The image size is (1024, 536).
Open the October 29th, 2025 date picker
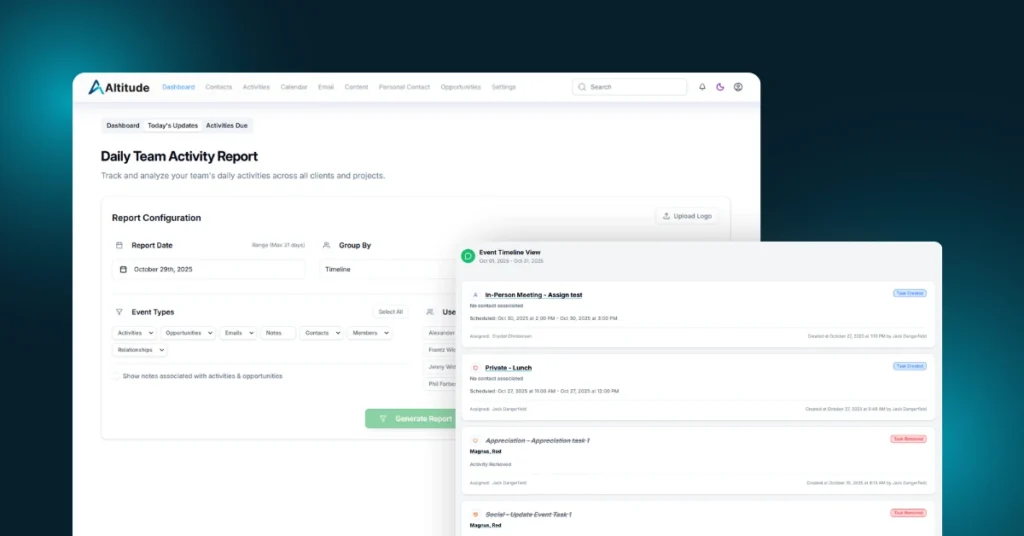pos(209,269)
